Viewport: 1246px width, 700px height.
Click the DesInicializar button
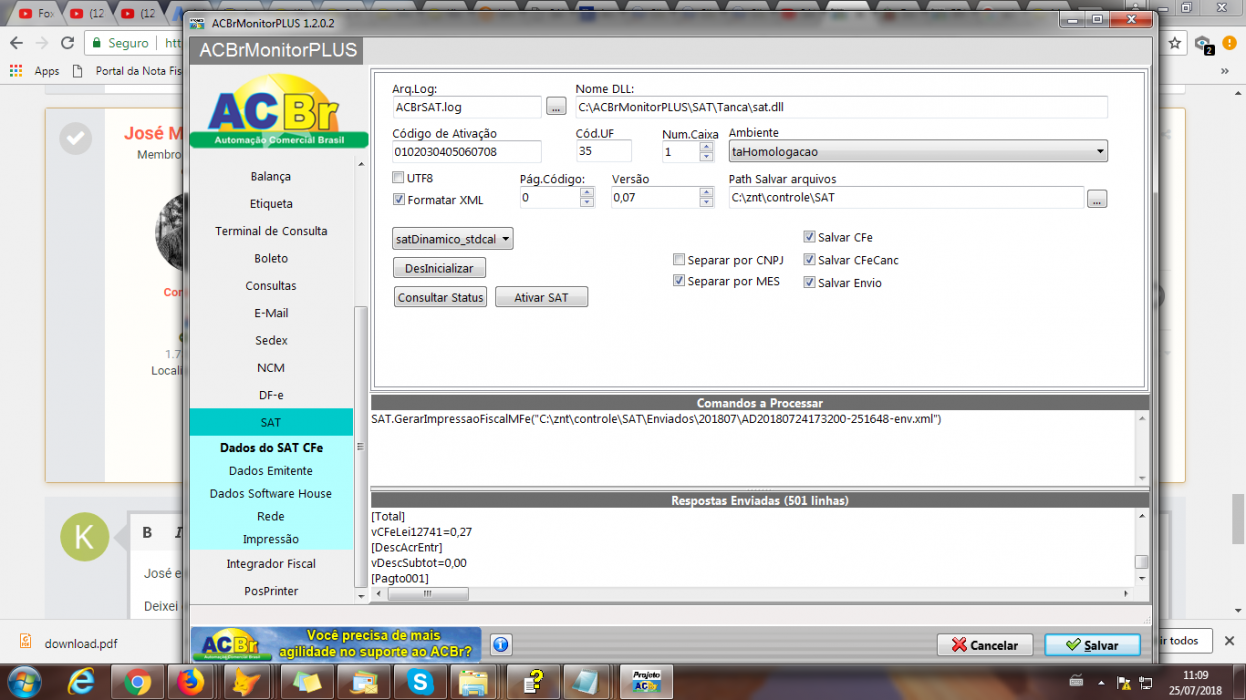[x=440, y=268]
